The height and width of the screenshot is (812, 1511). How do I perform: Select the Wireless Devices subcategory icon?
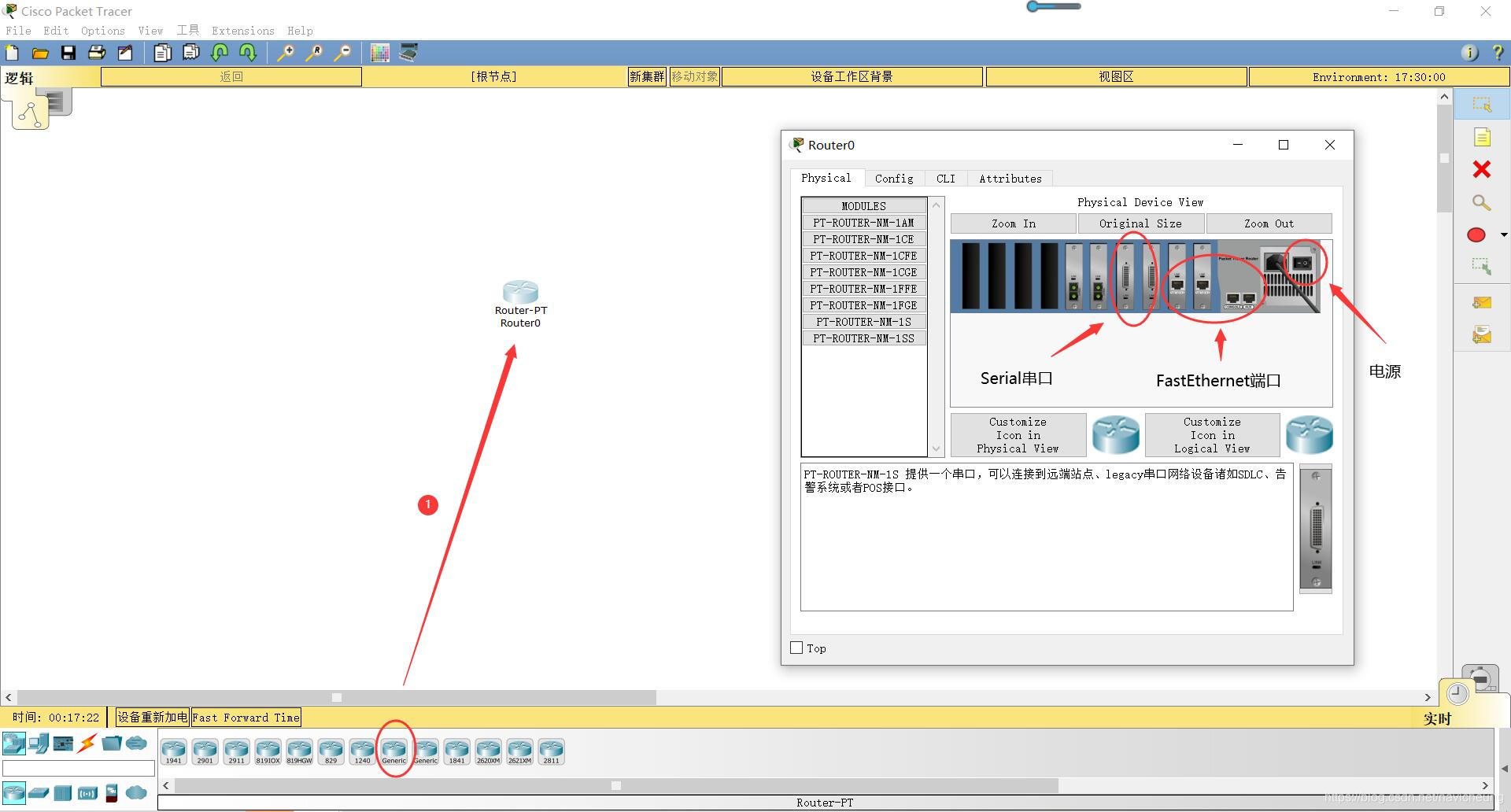[87, 792]
